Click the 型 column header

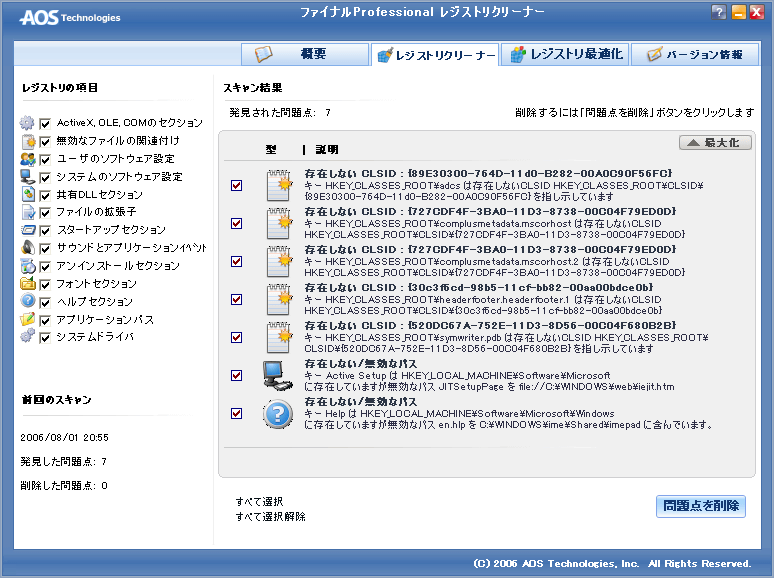(271, 149)
